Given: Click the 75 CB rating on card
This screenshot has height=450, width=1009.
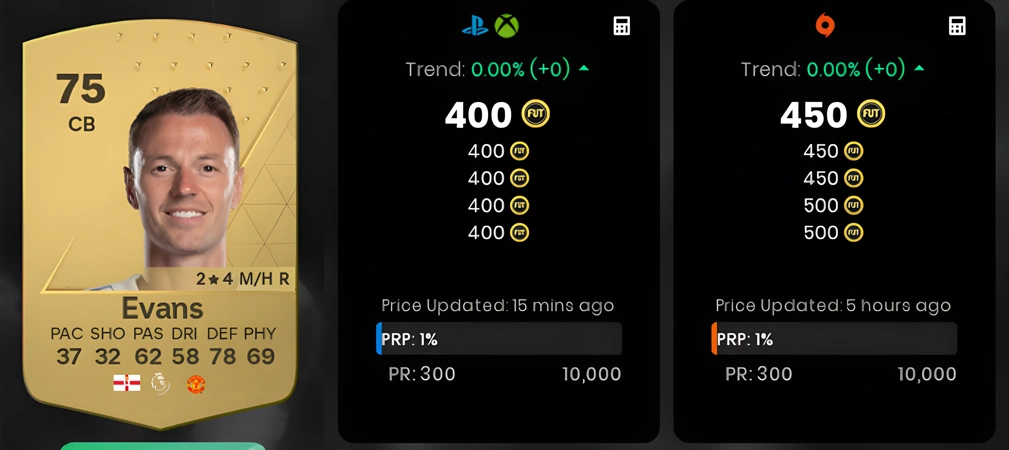Looking at the screenshot, I should coord(81,101).
